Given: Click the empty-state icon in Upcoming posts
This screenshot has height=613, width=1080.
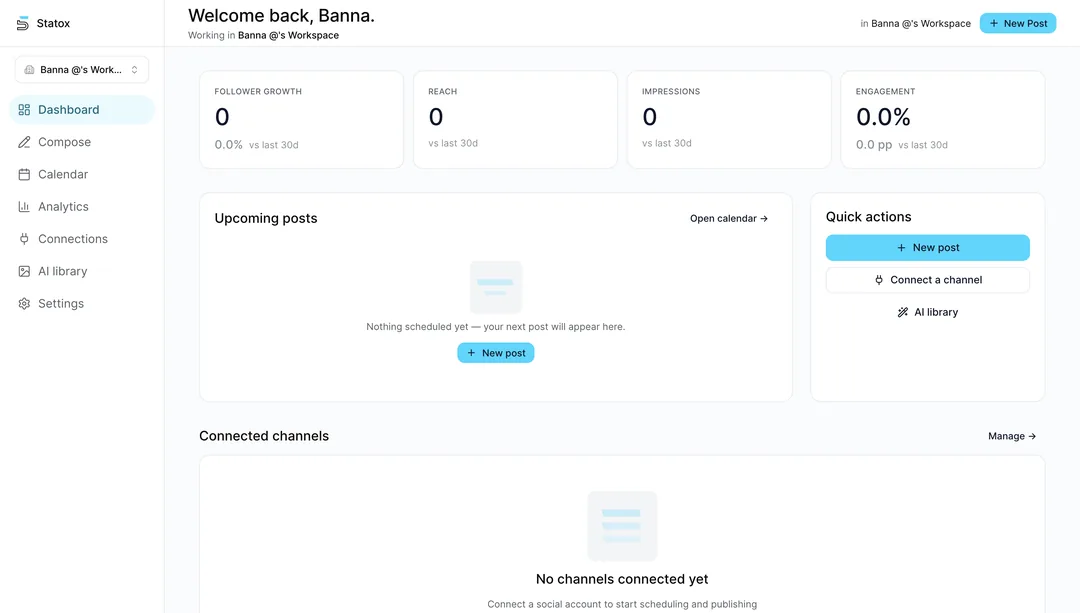Looking at the screenshot, I should [496, 287].
